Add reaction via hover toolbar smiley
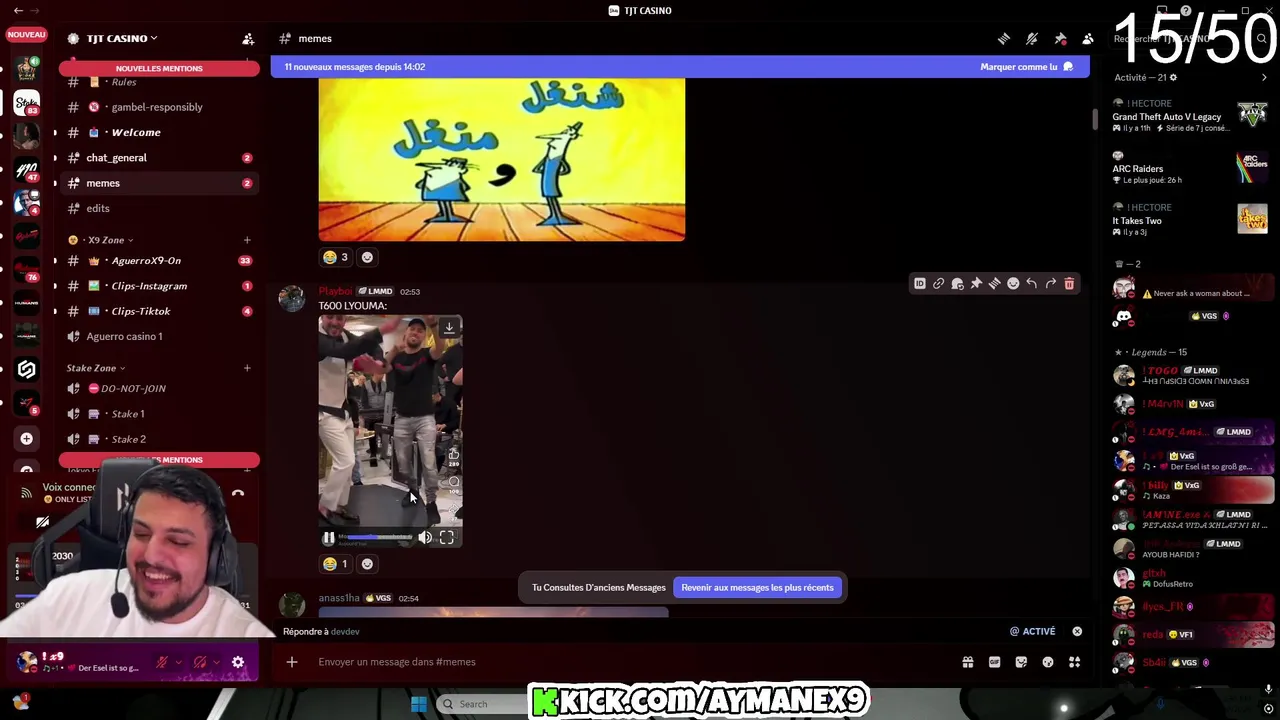Image resolution: width=1280 pixels, height=720 pixels. [x=1013, y=284]
